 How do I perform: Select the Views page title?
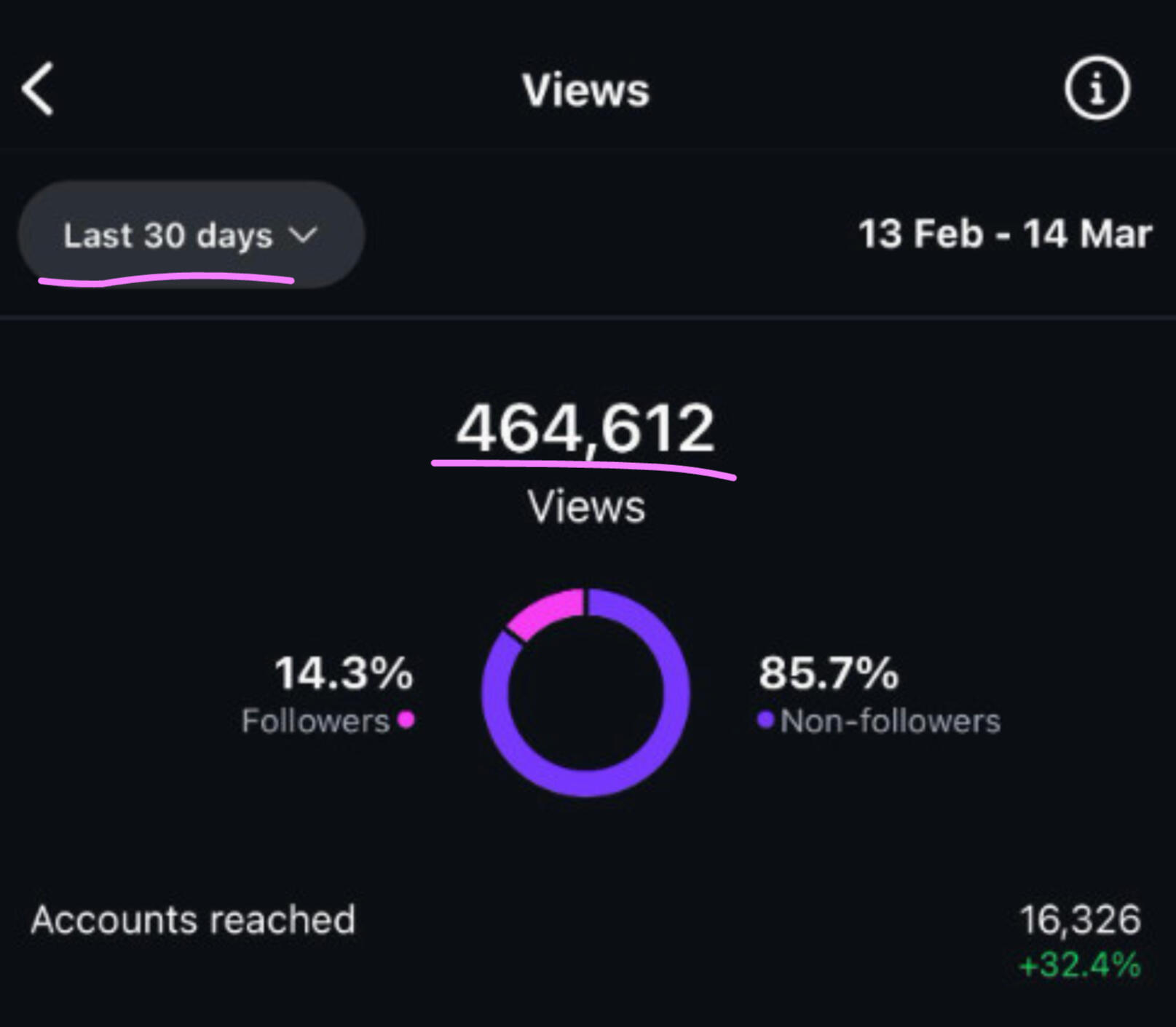585,90
